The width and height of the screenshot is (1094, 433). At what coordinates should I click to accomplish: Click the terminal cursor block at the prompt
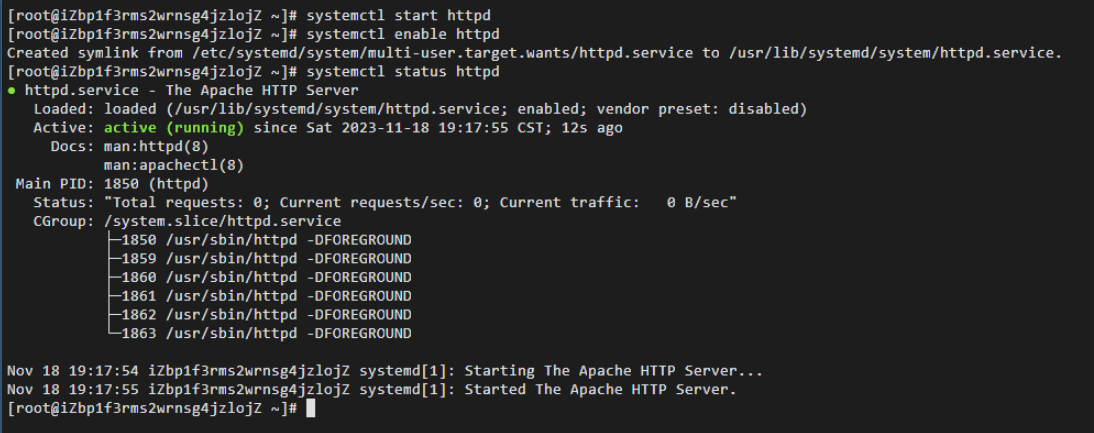[x=310, y=409]
